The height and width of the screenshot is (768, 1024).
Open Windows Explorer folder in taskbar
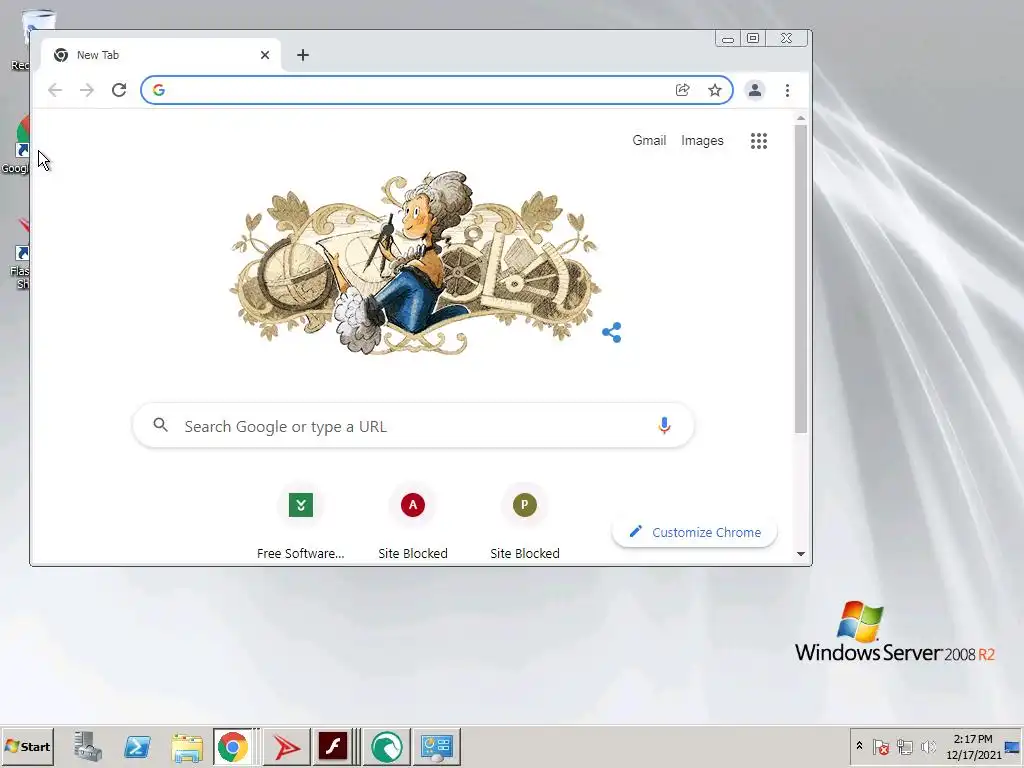[187, 747]
